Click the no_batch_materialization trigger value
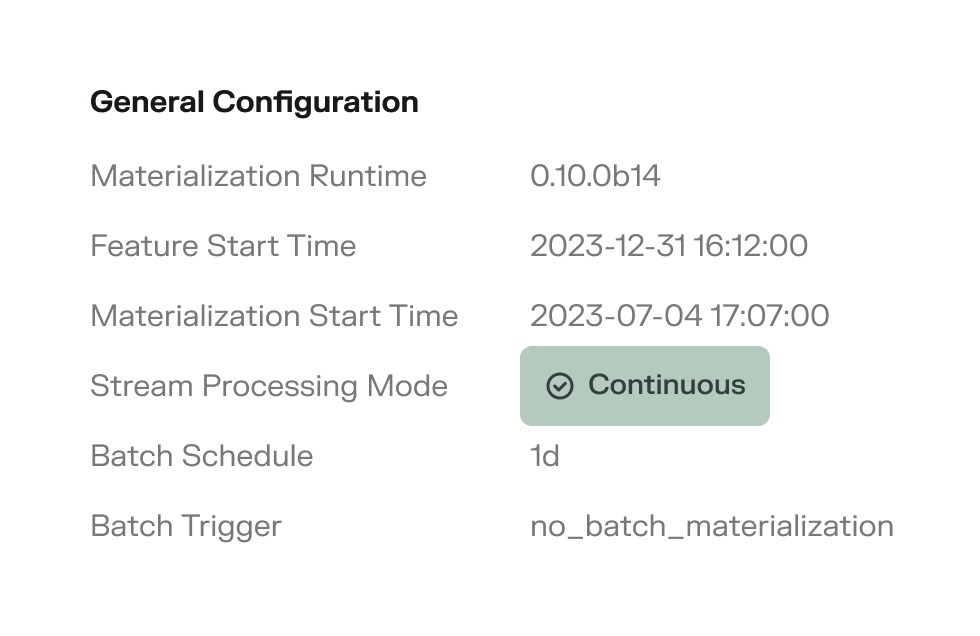Viewport: 980px width, 636px height. tap(711, 527)
